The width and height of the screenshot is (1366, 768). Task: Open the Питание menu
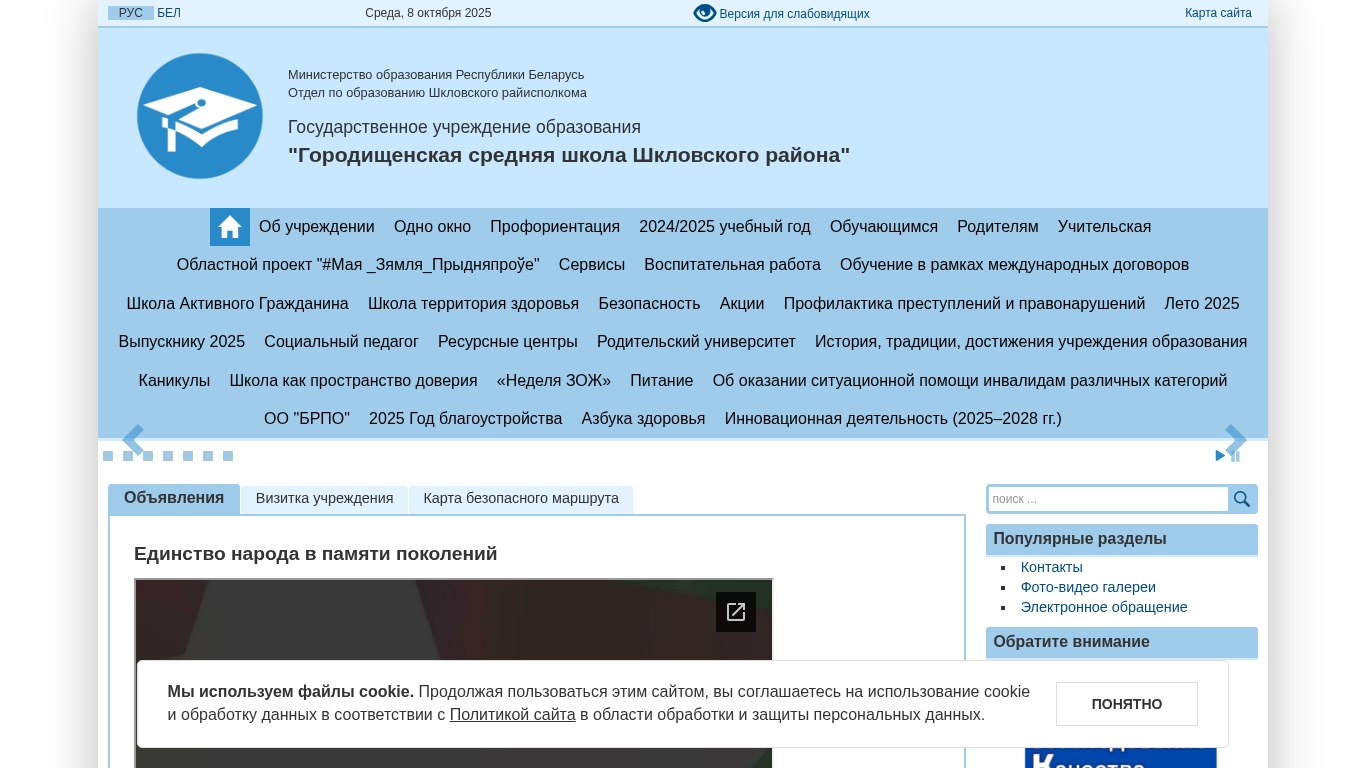click(x=662, y=381)
